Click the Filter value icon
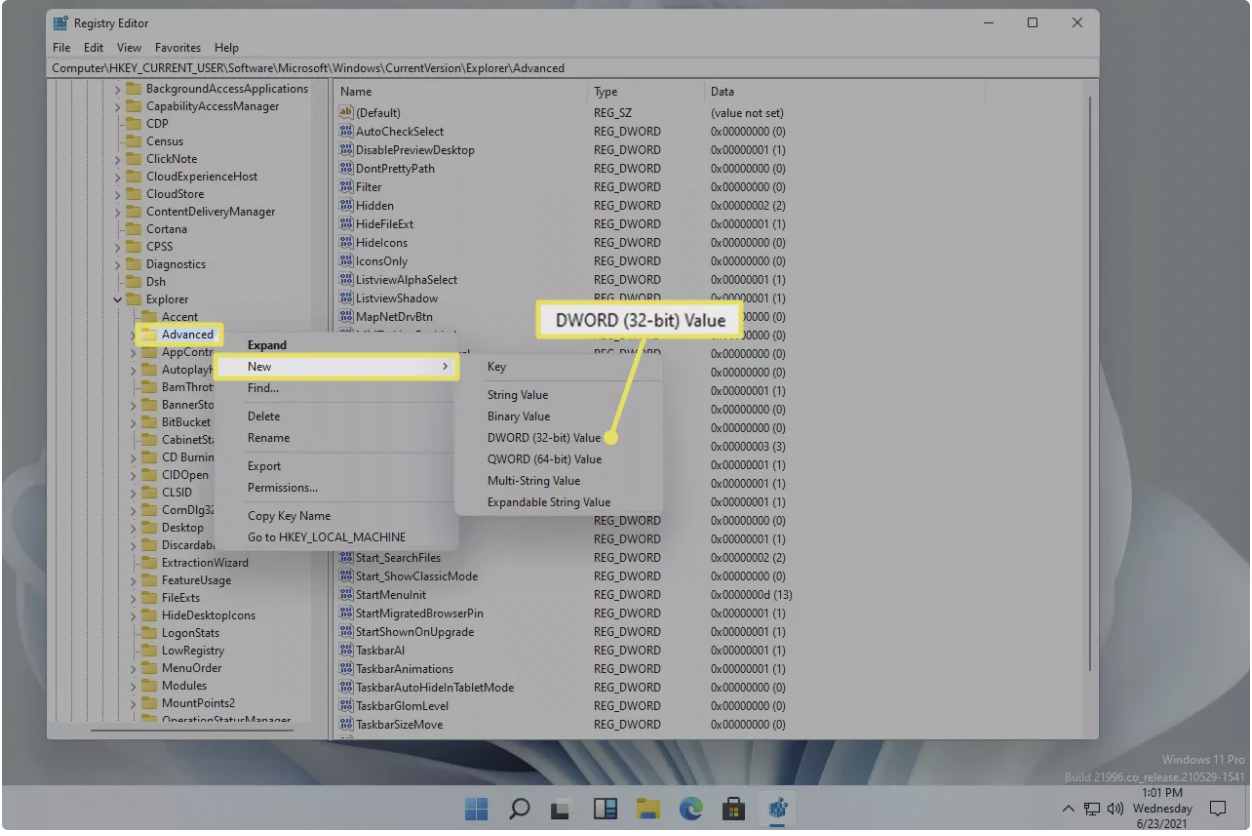Image resolution: width=1252 pixels, height=836 pixels. tap(347, 187)
